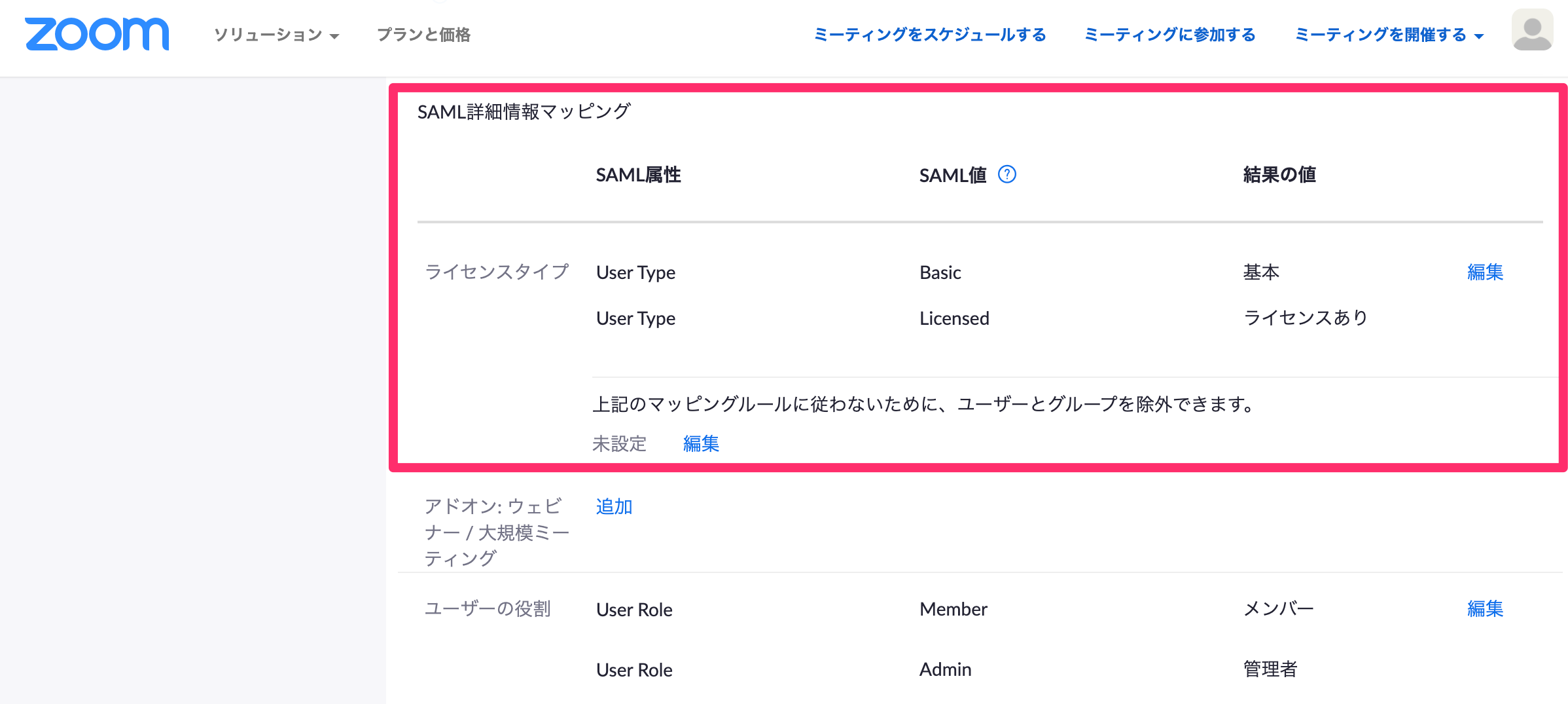1568x704 pixels.
Task: Click the 結果の値 column header
Action: click(1279, 175)
